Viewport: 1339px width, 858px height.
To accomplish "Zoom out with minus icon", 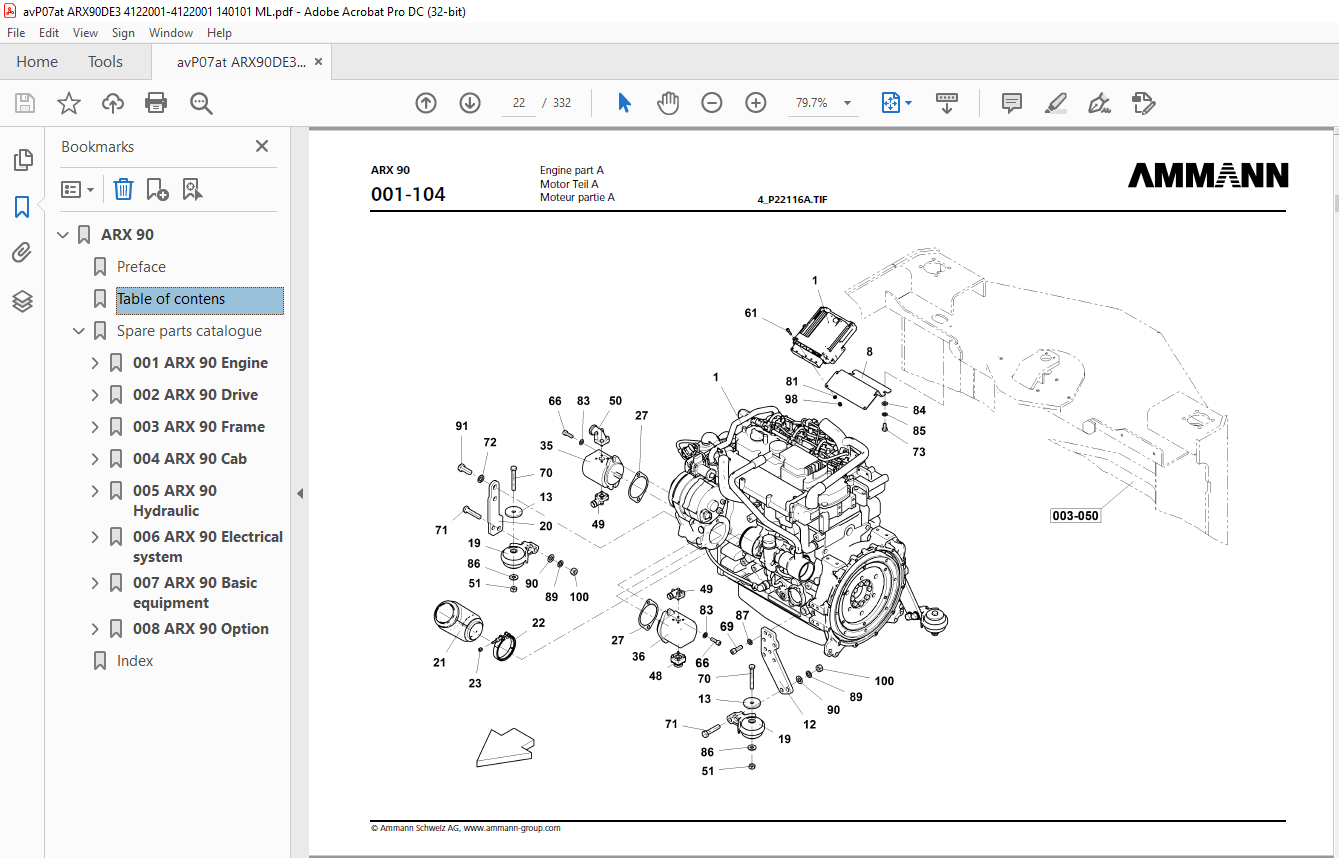I will pos(712,103).
